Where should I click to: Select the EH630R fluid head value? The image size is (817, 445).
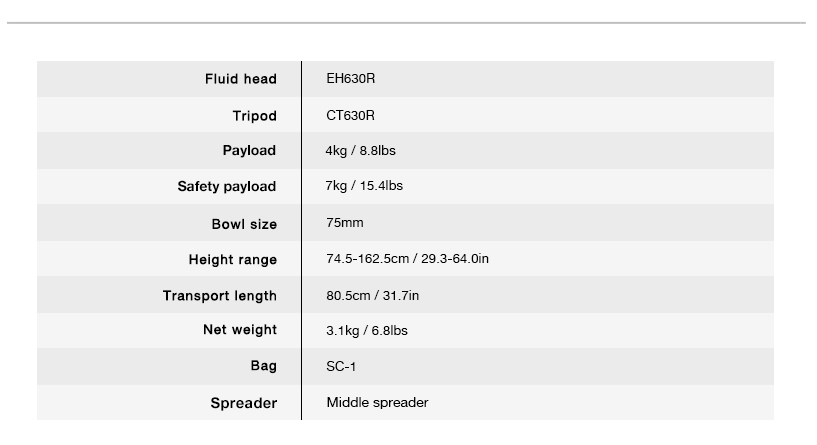tap(351, 78)
